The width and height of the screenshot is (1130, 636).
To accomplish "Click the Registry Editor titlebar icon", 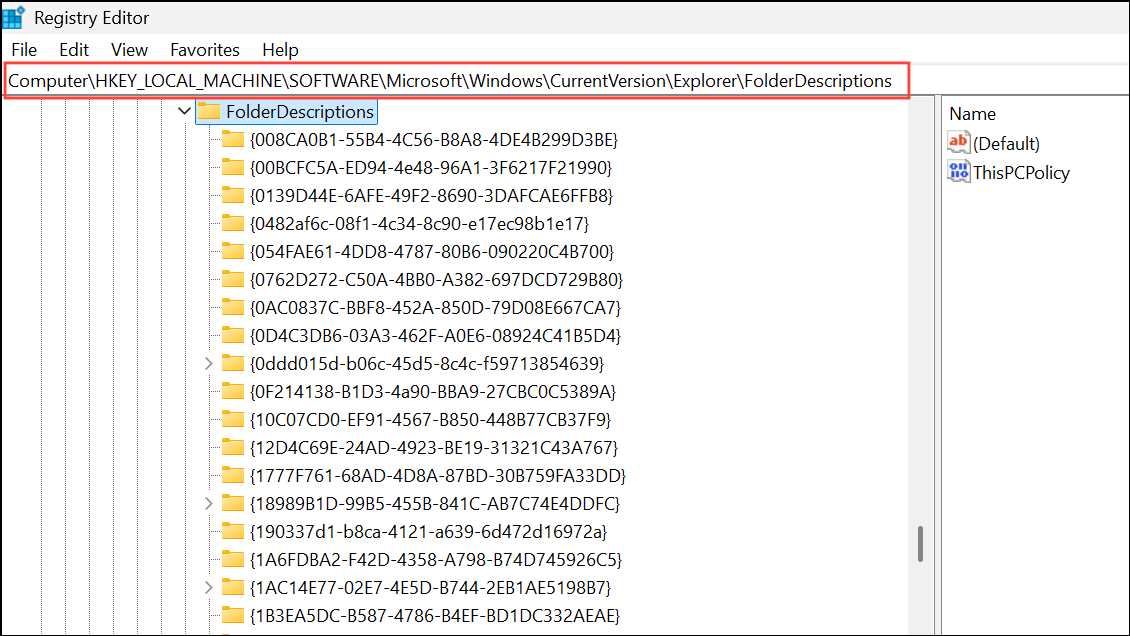I will (14, 16).
